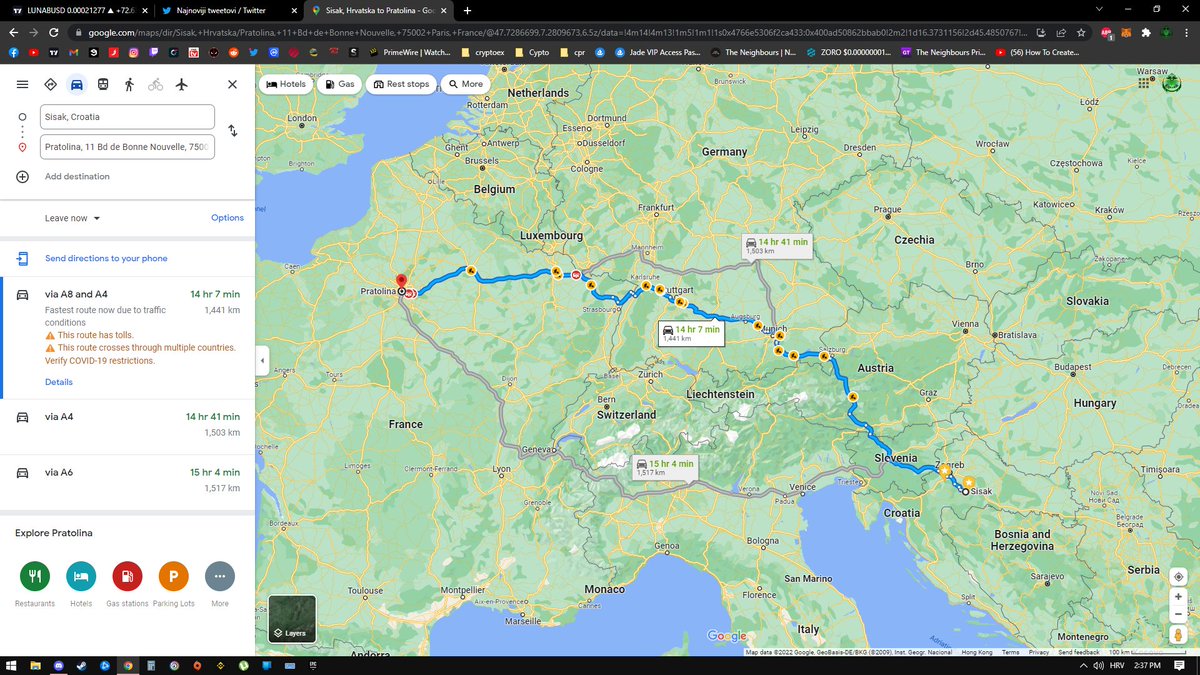The height and width of the screenshot is (675, 1200).
Task: Zoom out on the map
Action: [x=1180, y=614]
